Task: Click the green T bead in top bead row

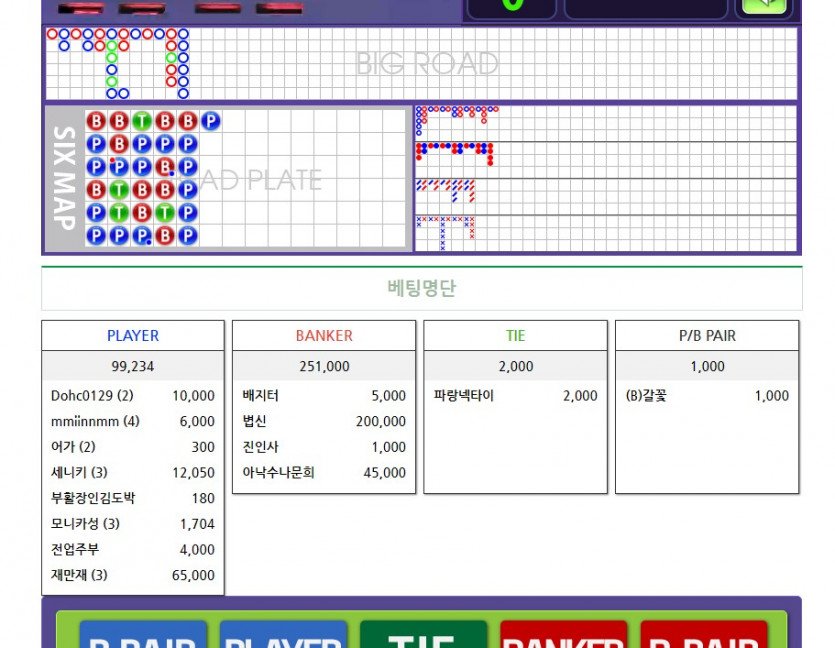Action: point(142,121)
